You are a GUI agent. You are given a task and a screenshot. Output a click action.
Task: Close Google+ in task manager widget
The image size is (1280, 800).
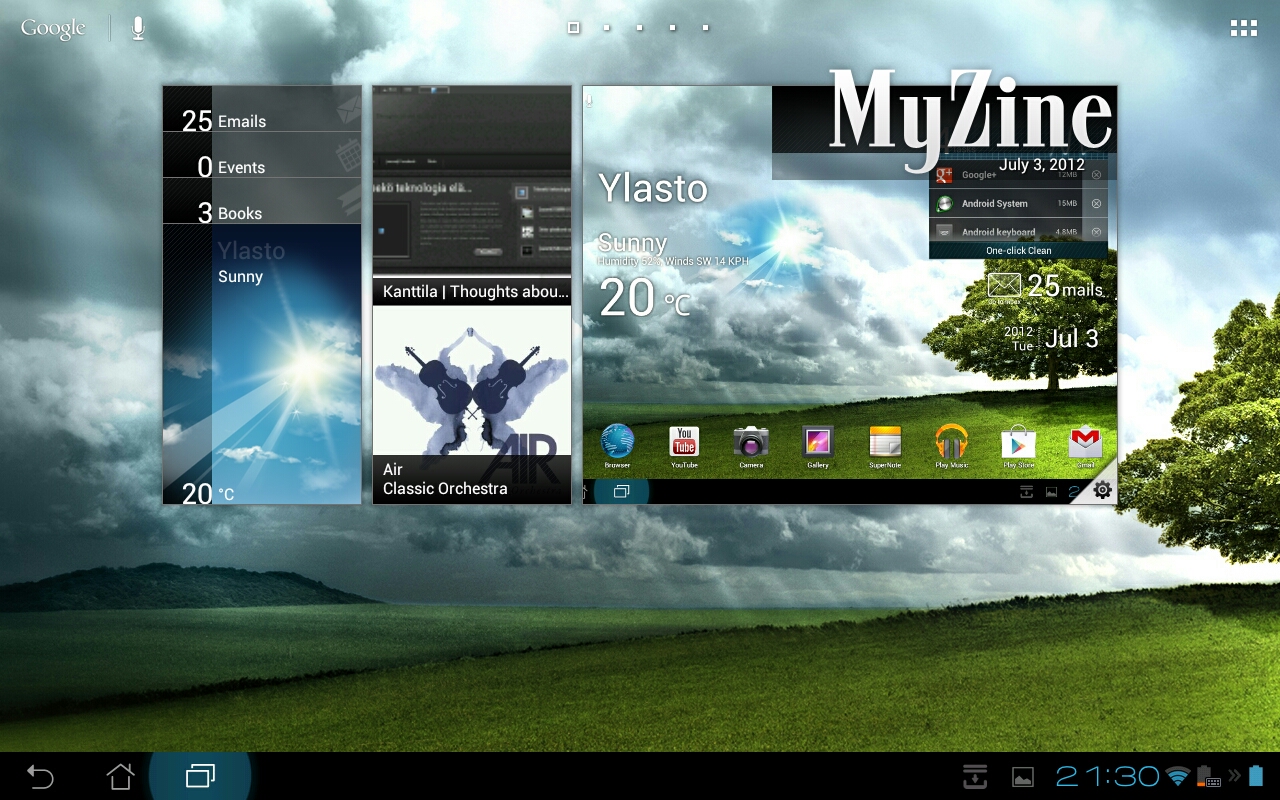(1096, 175)
